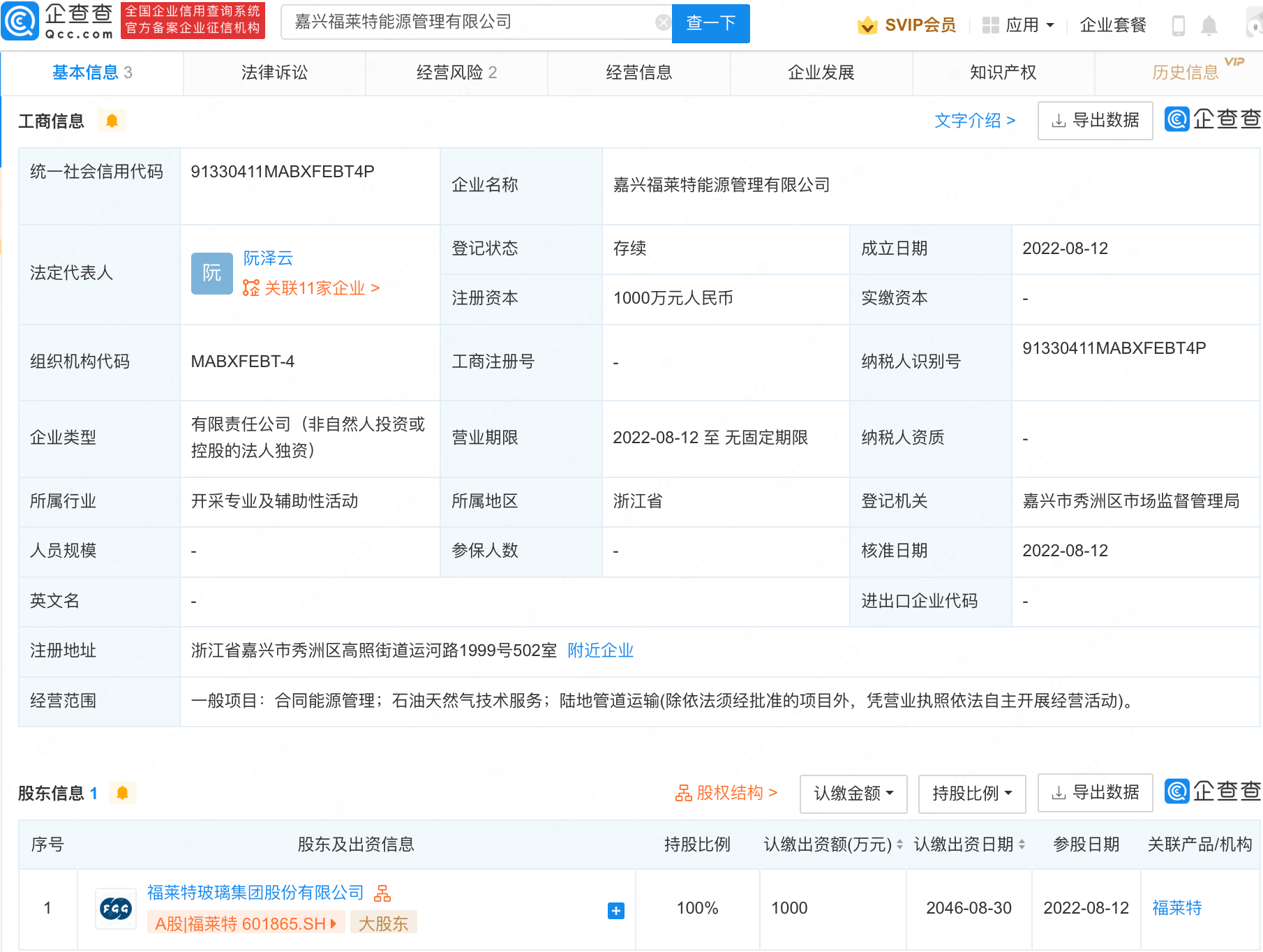Switch to 基本信息 tab
This screenshot has width=1263, height=952.
pyautogui.click(x=92, y=73)
